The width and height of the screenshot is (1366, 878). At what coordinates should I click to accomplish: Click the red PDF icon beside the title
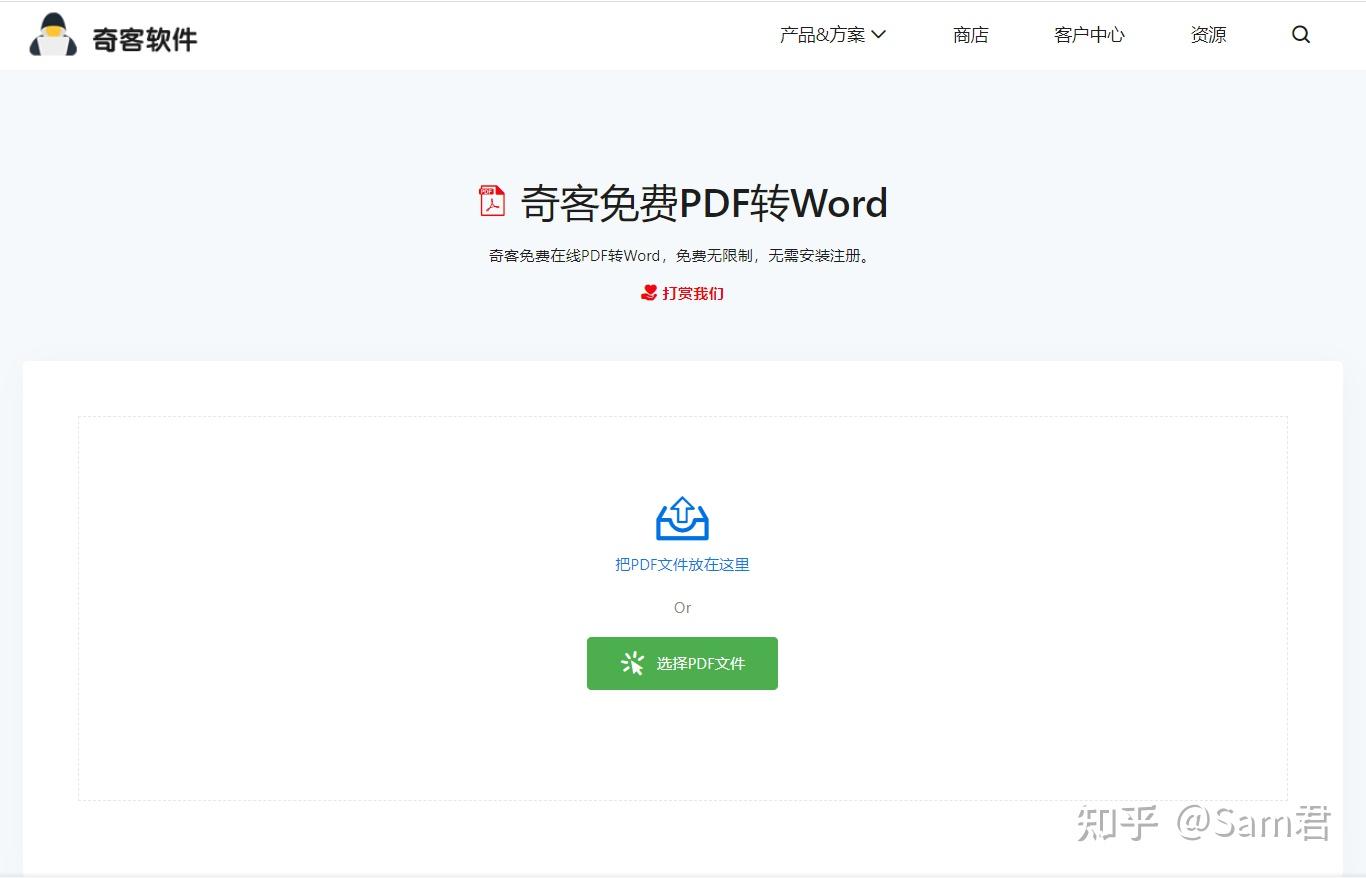pyautogui.click(x=492, y=201)
